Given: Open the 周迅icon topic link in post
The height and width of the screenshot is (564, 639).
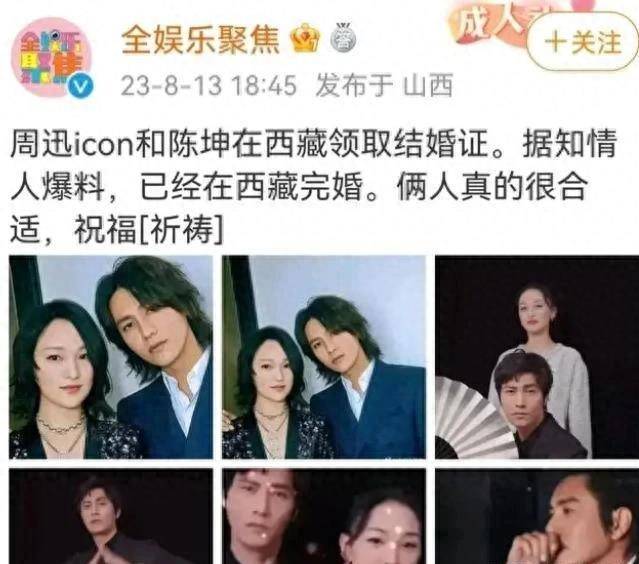Looking at the screenshot, I should (72, 144).
